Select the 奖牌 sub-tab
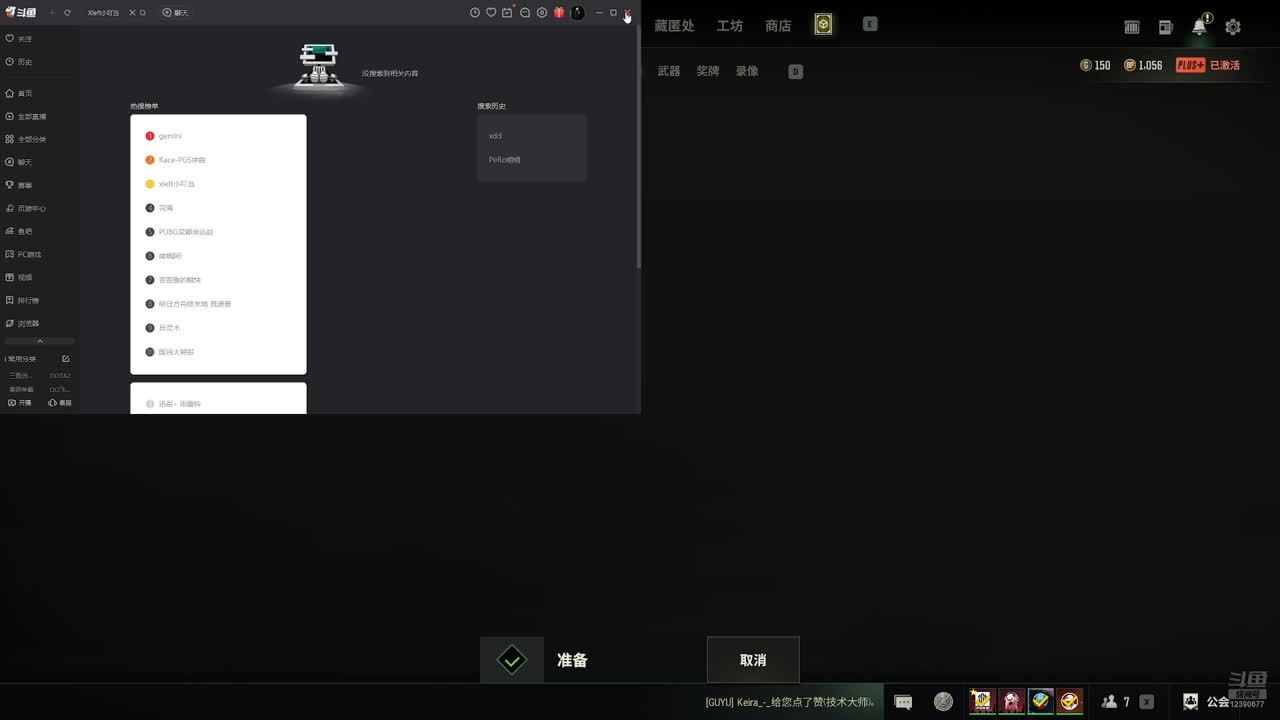1280x720 pixels. tap(708, 71)
